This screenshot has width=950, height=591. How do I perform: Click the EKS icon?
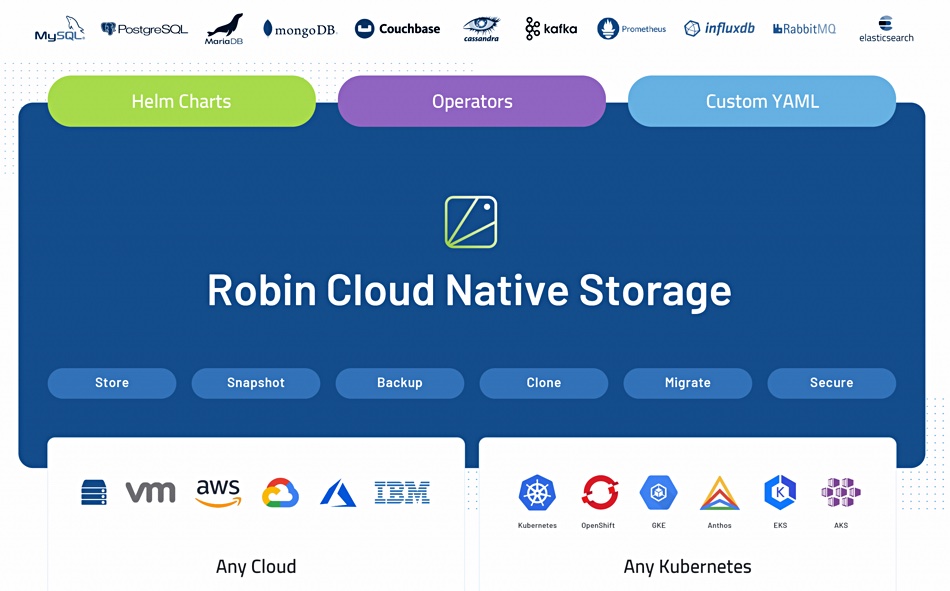click(x=780, y=492)
